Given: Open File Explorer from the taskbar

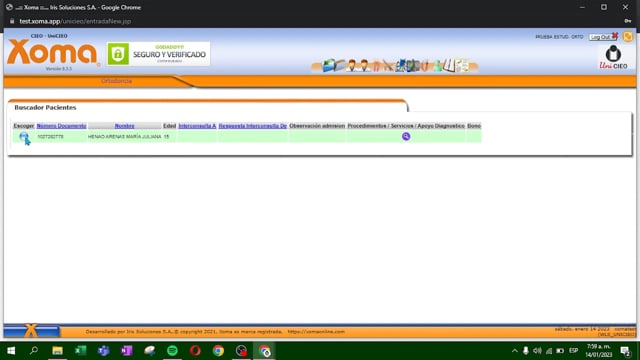Looking at the screenshot, I should coord(57,351).
